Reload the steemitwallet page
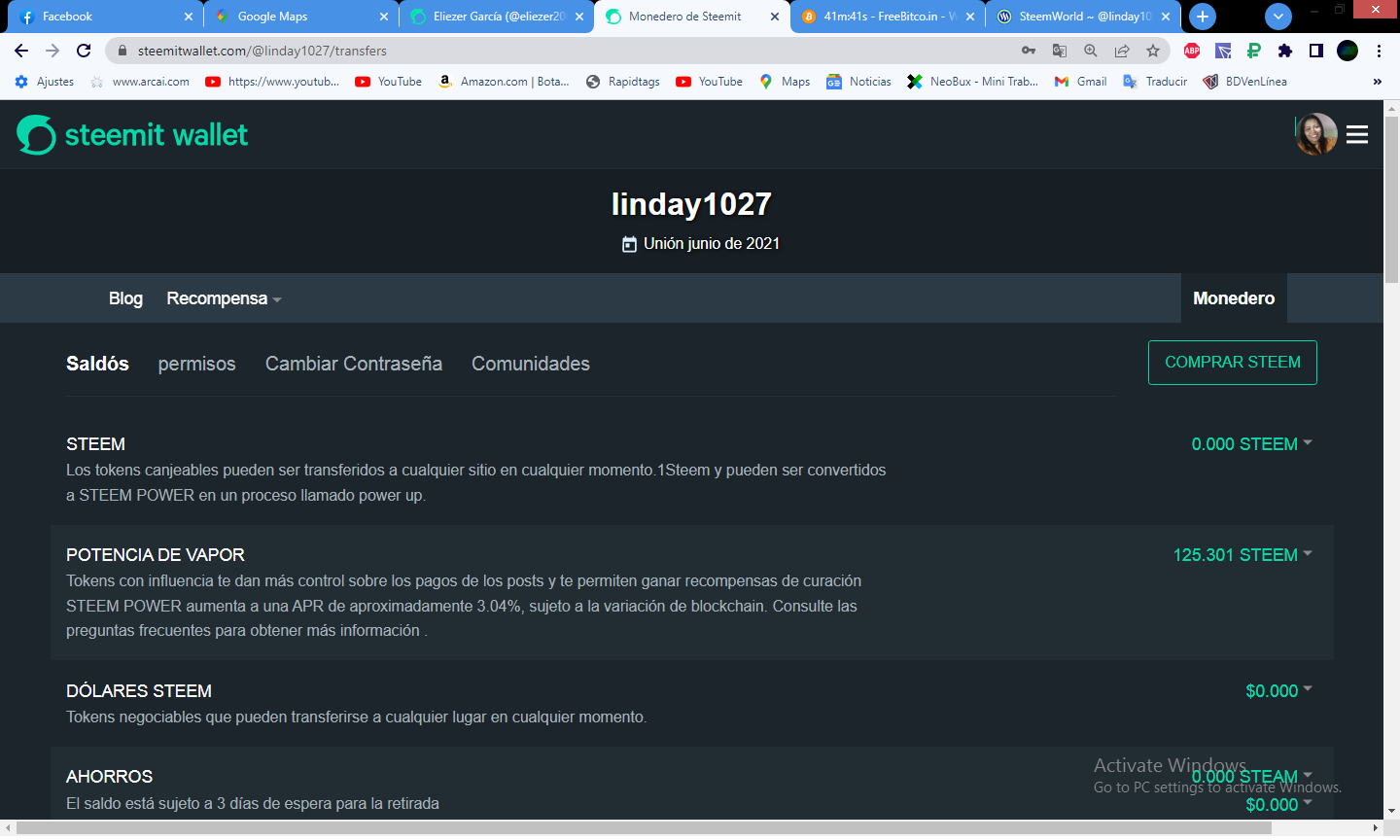1400x840 pixels. 84,51
